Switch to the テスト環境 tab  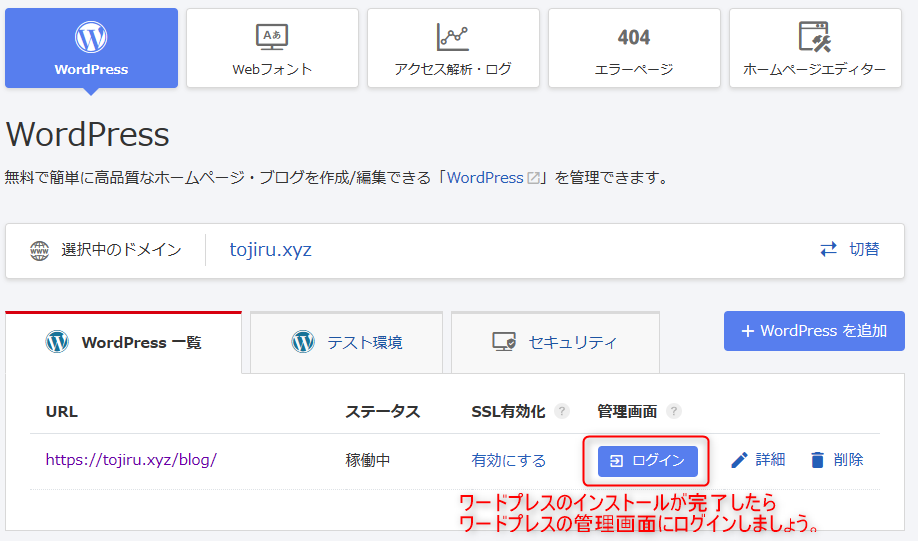(347, 343)
